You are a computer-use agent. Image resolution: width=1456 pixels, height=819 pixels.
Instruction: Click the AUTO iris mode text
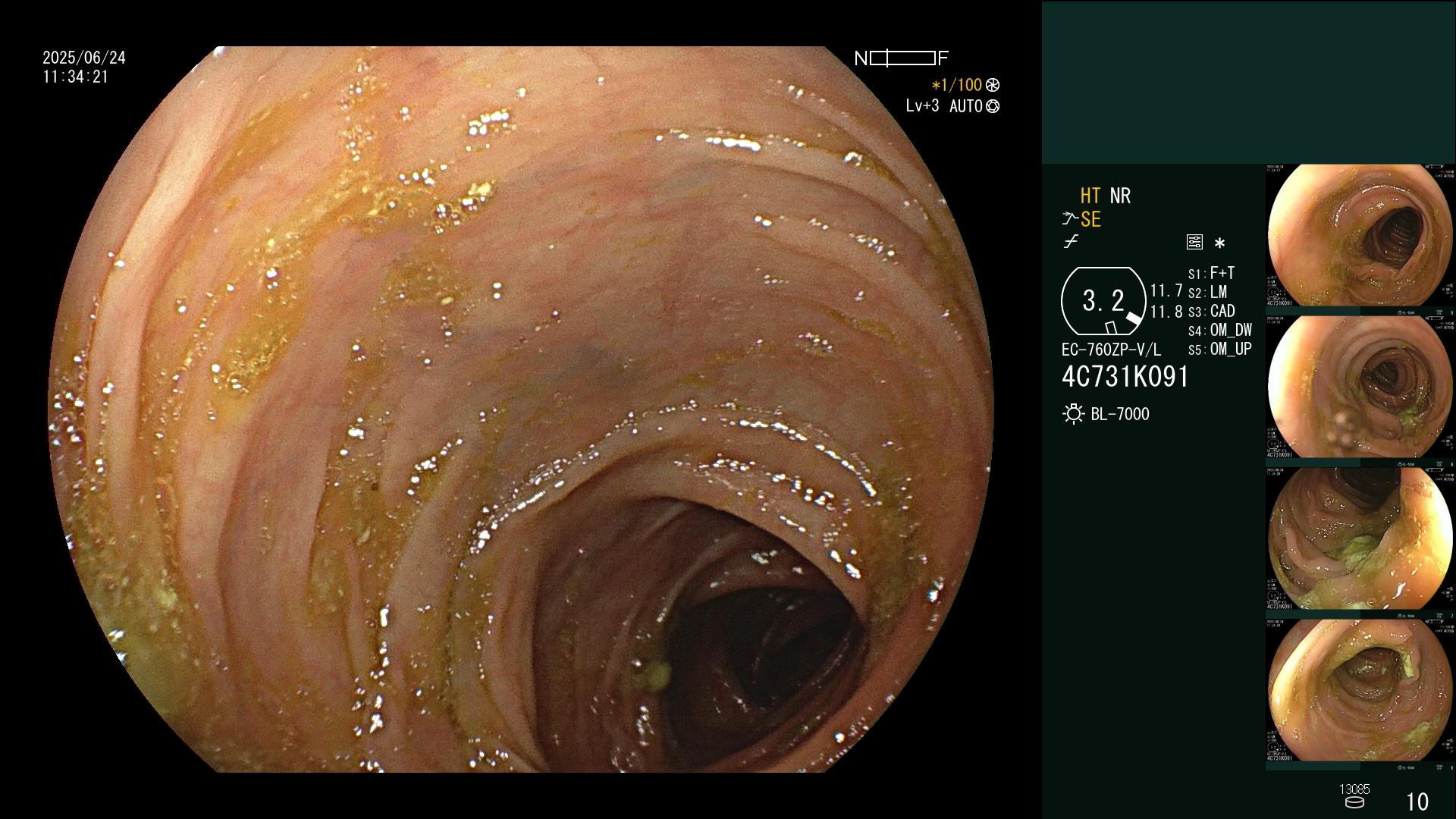coord(966,106)
